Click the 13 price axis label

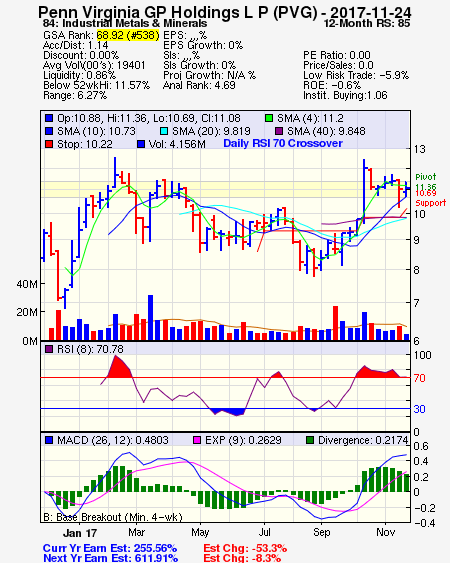pyautogui.click(x=419, y=149)
